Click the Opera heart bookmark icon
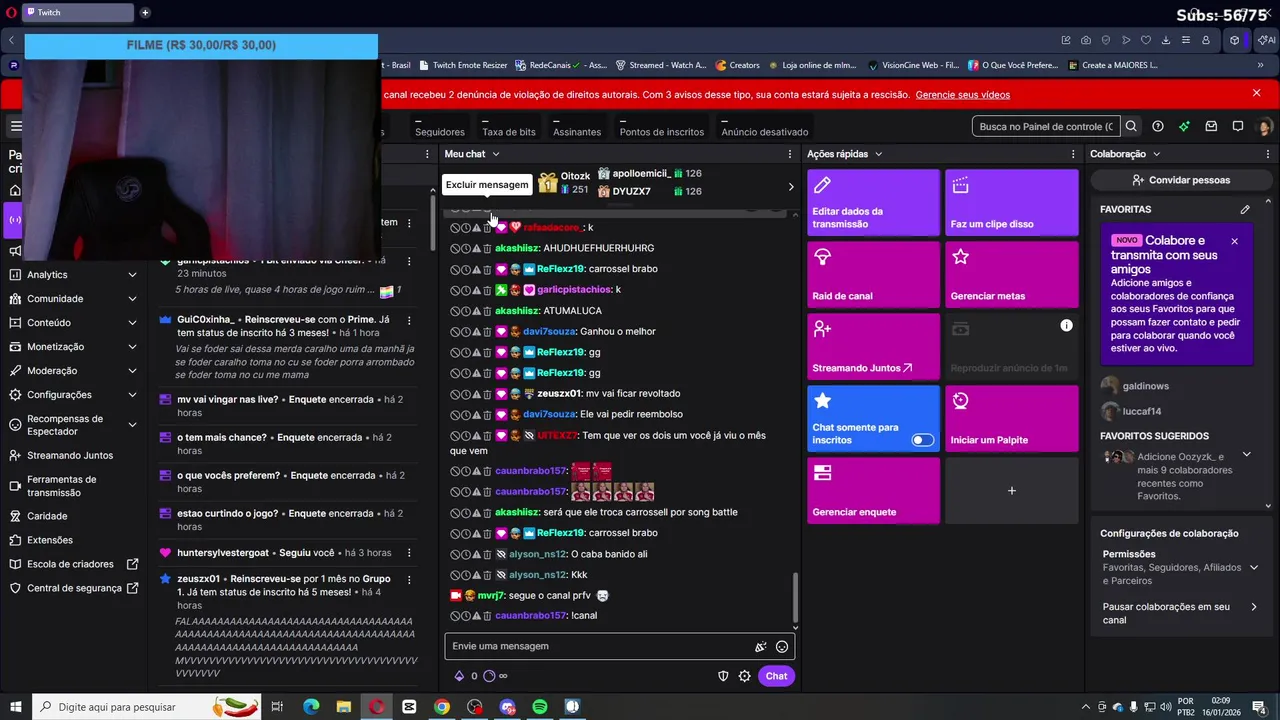1280x720 pixels. [x=1146, y=40]
